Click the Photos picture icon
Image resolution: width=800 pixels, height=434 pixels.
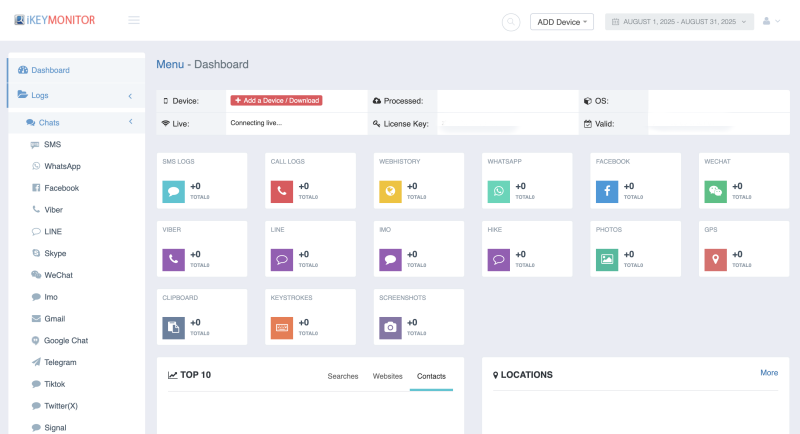point(607,260)
